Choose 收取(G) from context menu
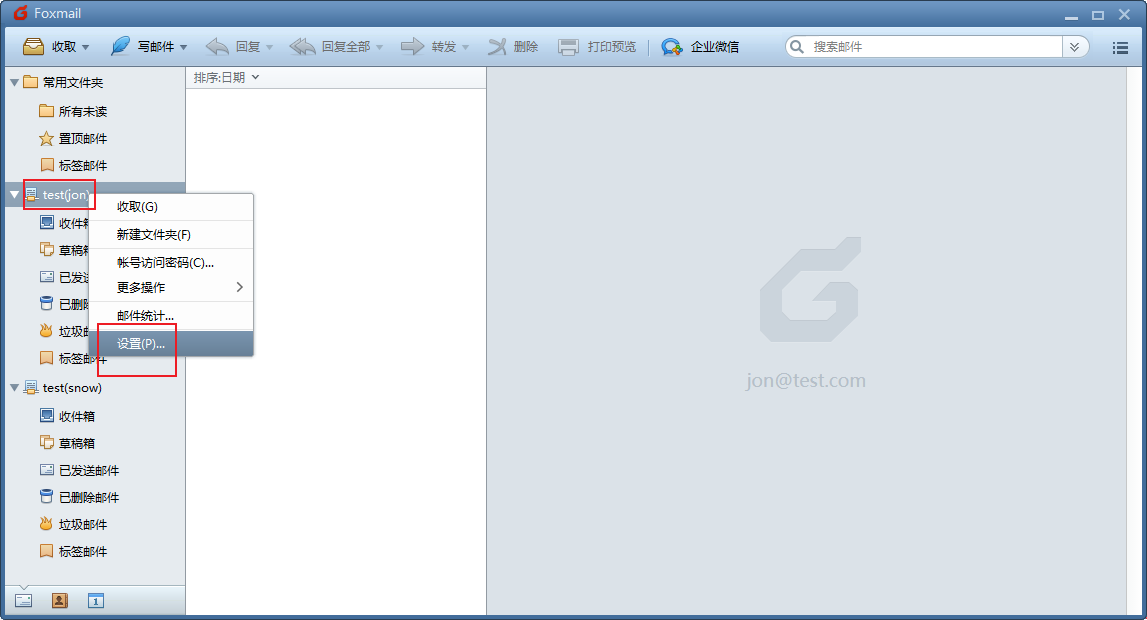1147x620 pixels. click(x=171, y=207)
